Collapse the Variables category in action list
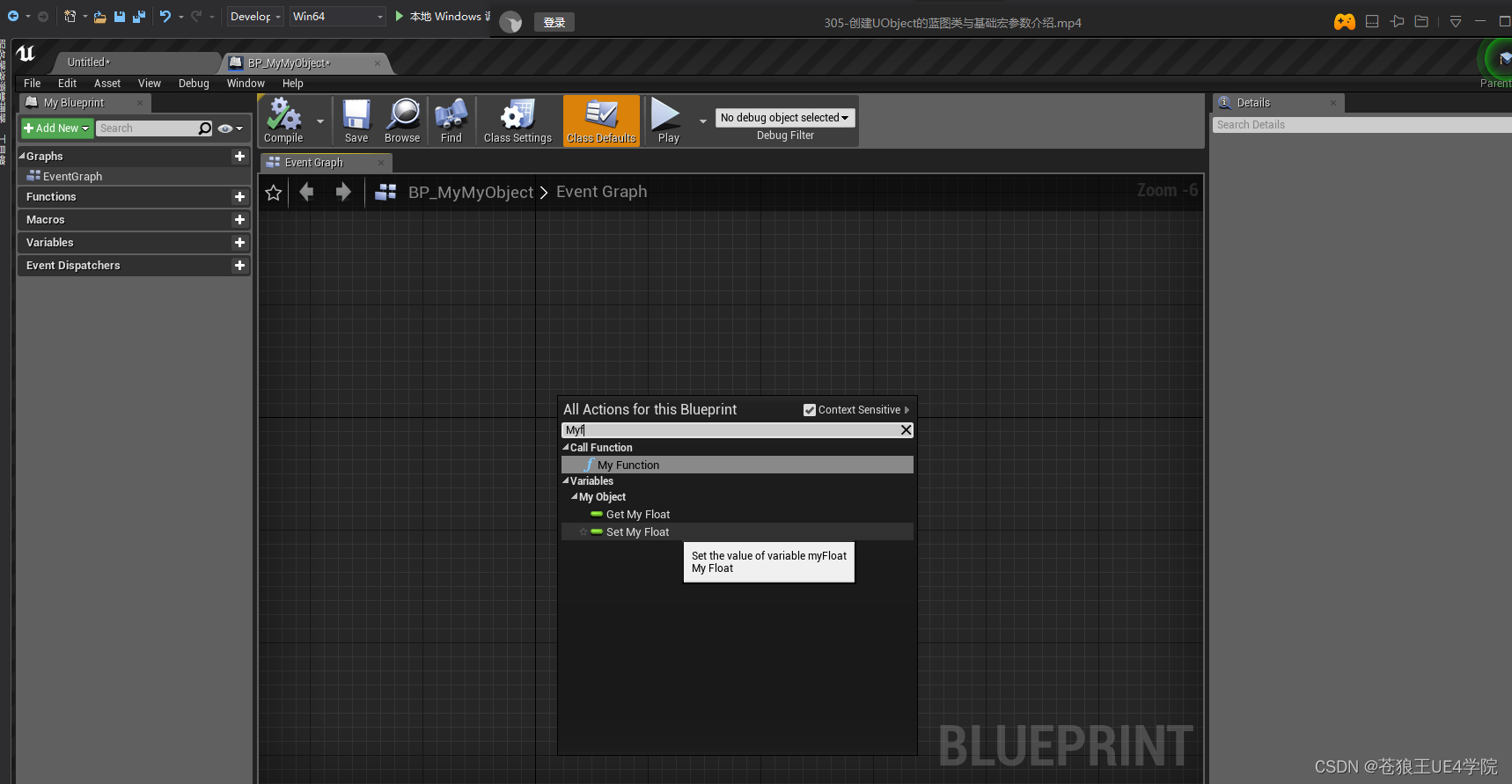 [566, 480]
